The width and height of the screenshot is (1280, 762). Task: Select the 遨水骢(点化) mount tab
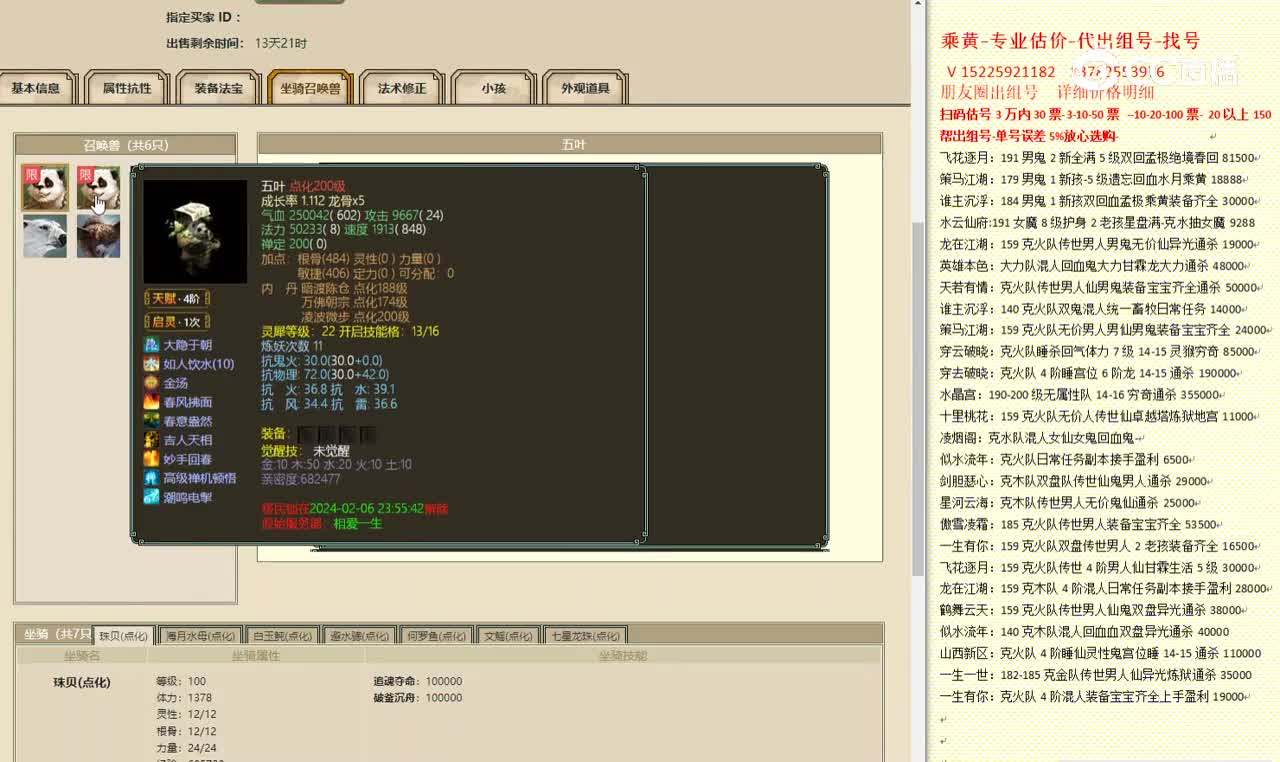click(359, 635)
